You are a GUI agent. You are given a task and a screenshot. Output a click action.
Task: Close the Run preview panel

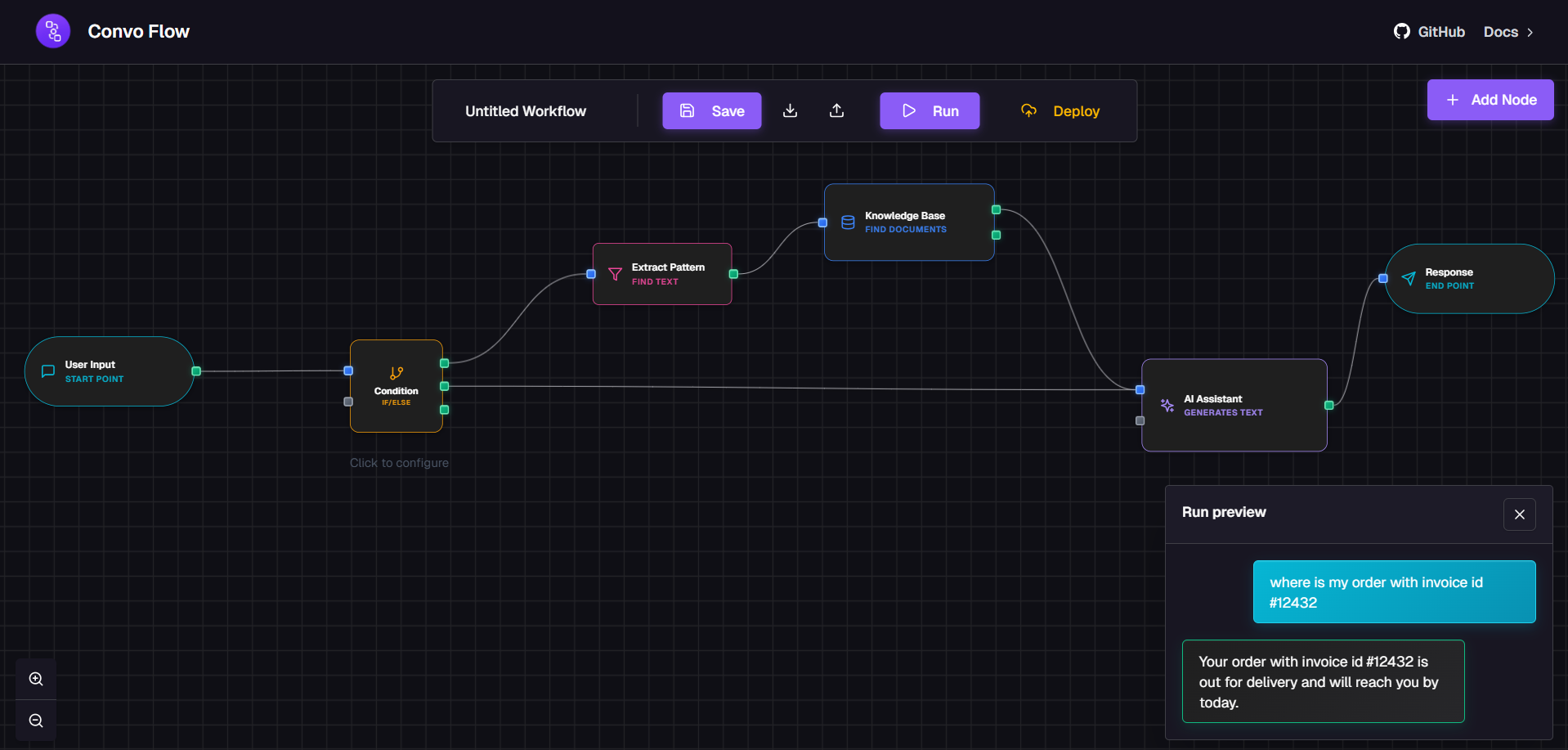[1519, 514]
